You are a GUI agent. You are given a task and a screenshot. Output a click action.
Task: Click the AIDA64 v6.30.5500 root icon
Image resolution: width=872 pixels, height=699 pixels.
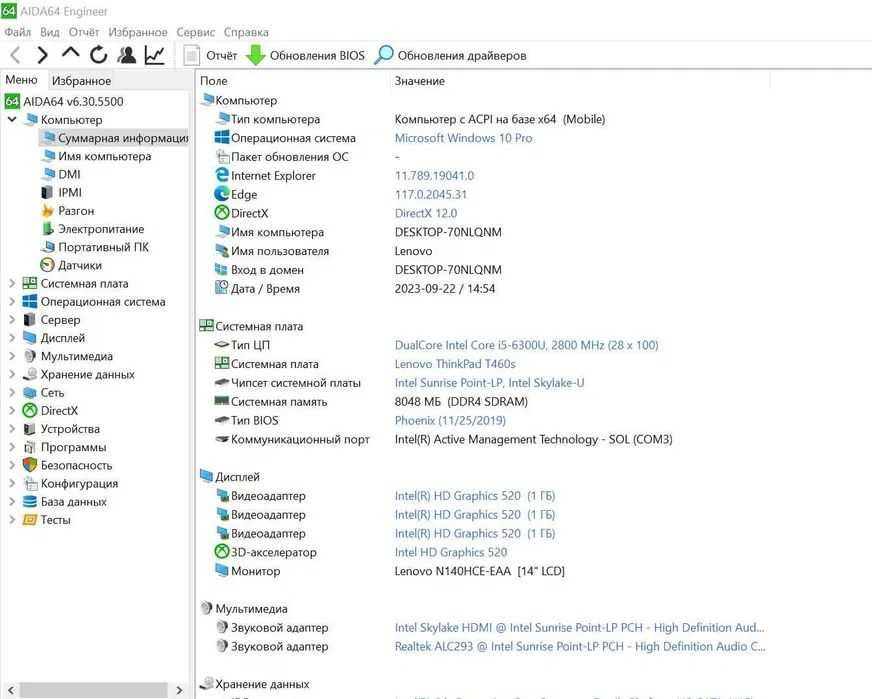coord(12,101)
